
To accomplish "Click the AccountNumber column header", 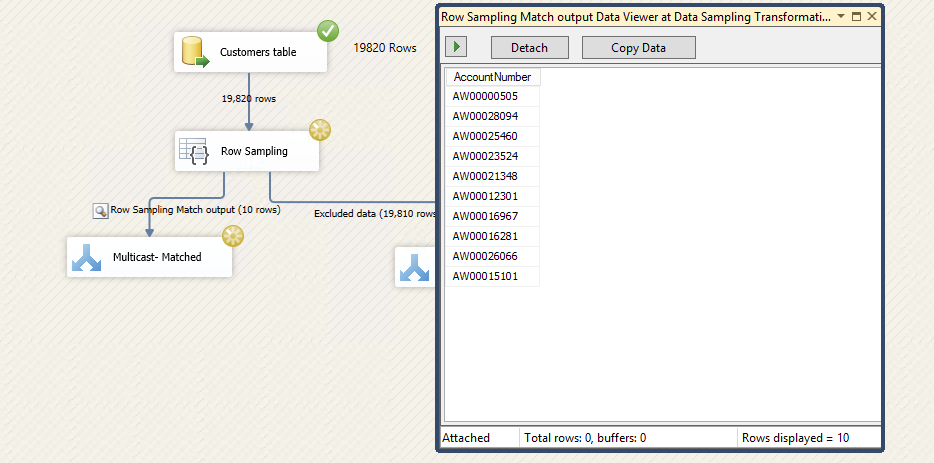I will (x=491, y=77).
